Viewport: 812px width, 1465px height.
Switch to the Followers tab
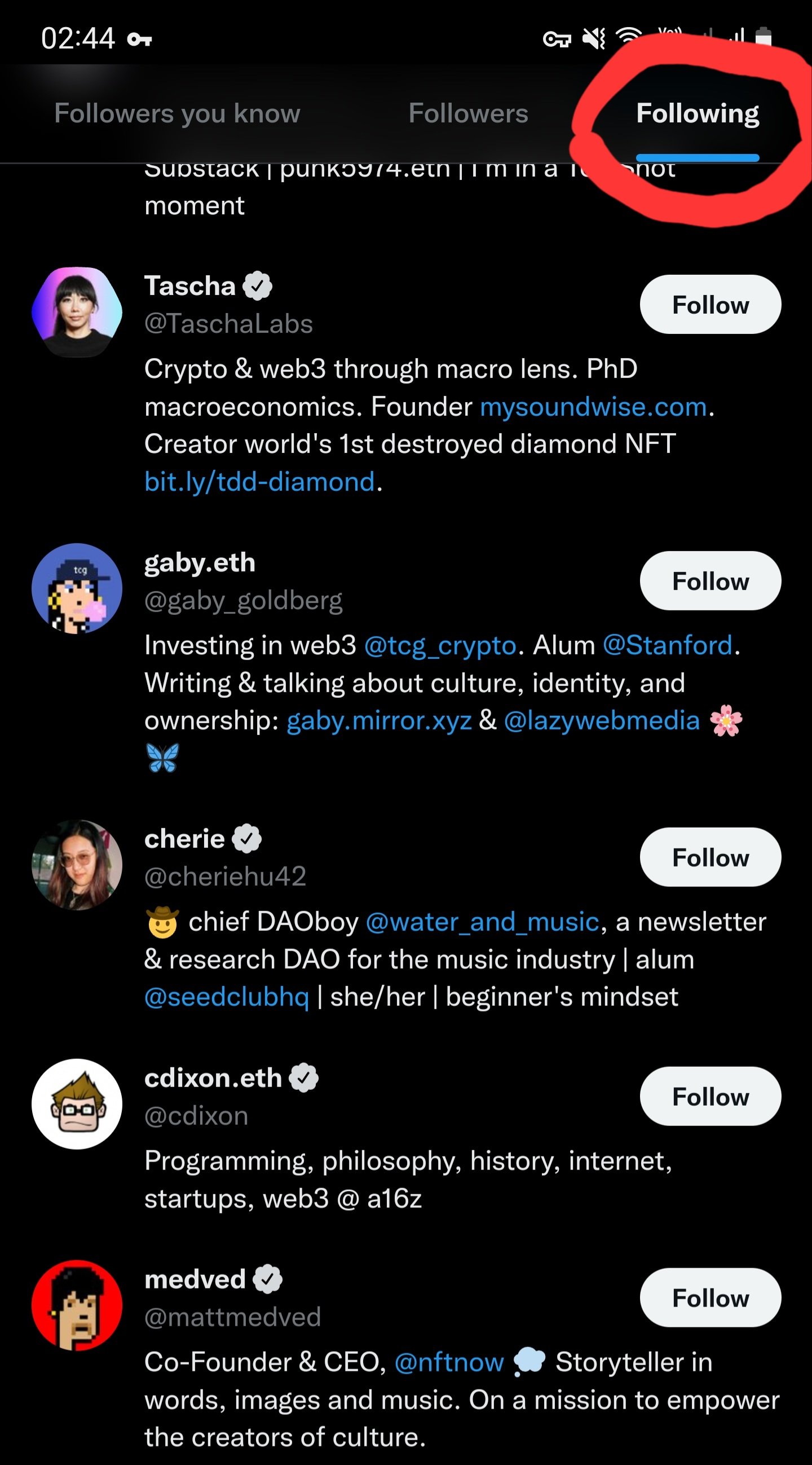[468, 113]
